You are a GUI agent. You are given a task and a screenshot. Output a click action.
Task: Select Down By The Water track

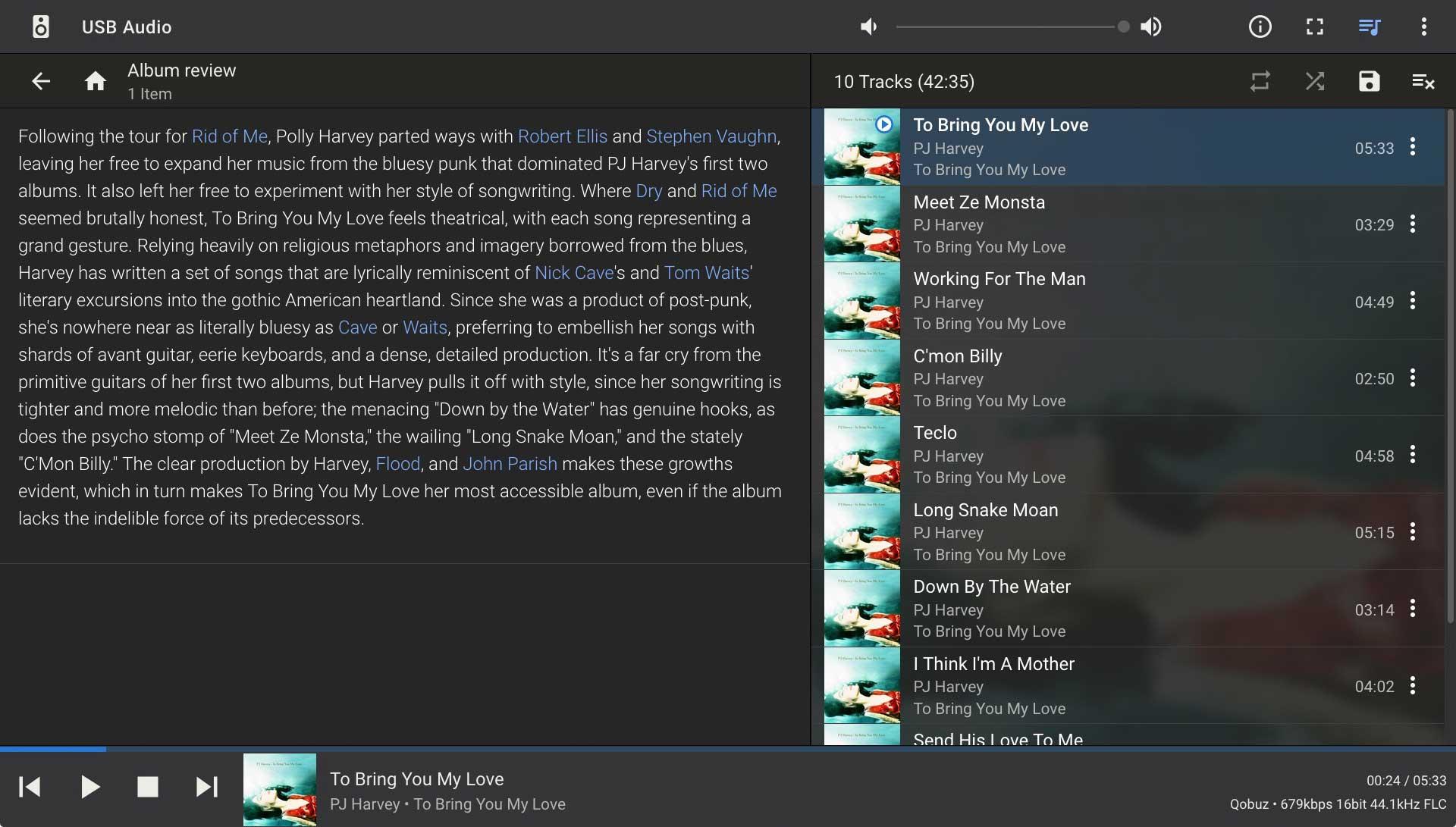991,587
